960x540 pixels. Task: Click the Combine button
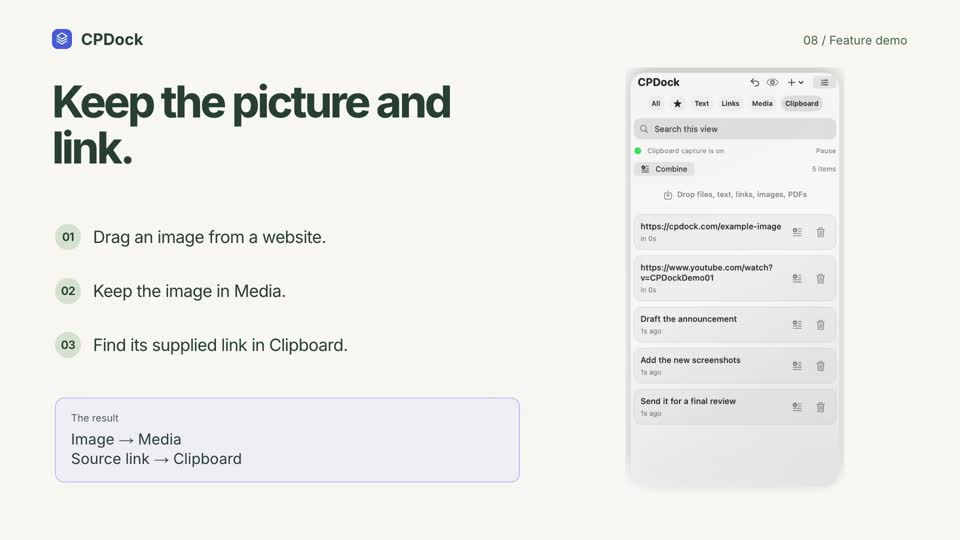coord(664,169)
